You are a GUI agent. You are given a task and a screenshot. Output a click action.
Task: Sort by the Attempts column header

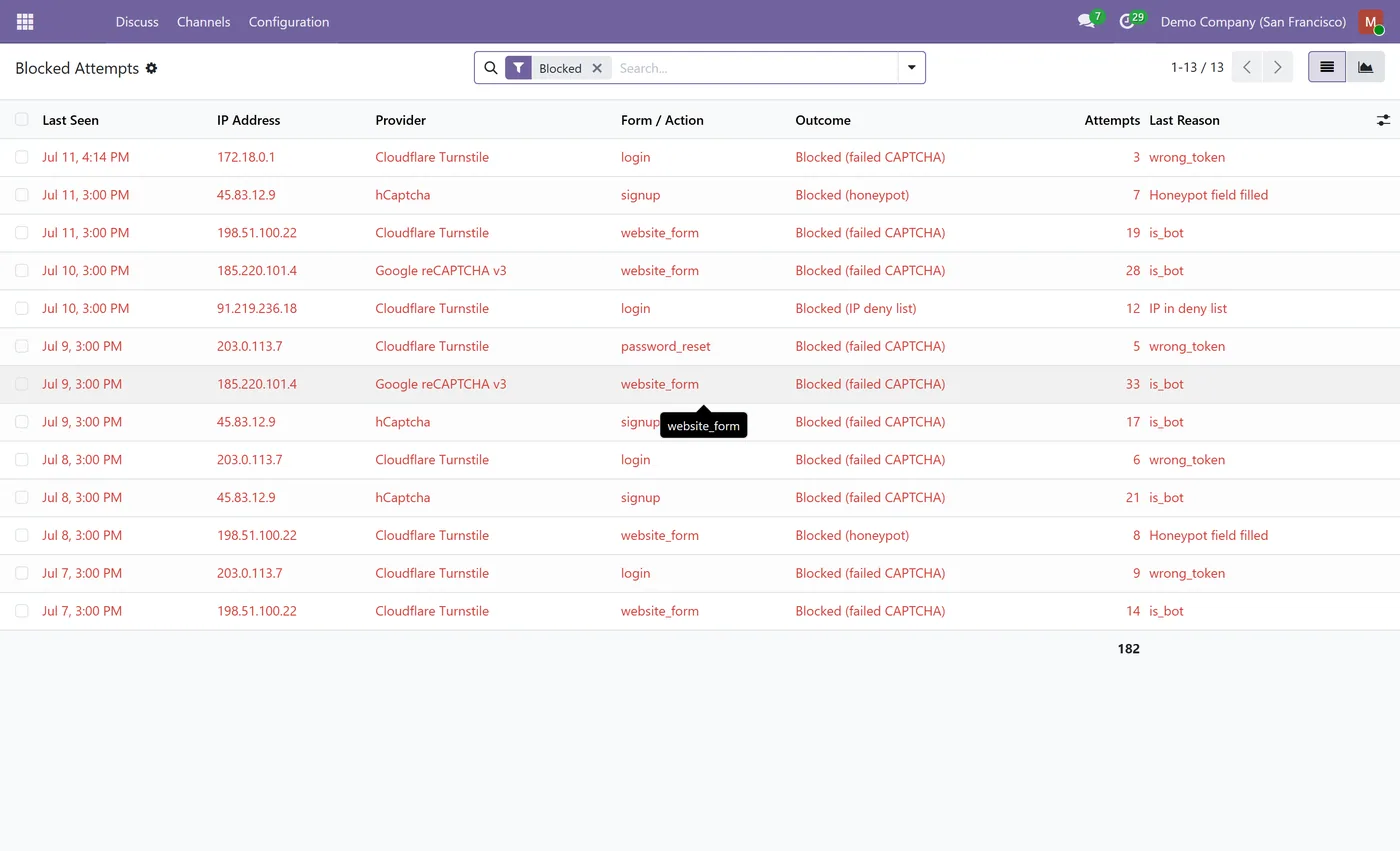[1112, 120]
